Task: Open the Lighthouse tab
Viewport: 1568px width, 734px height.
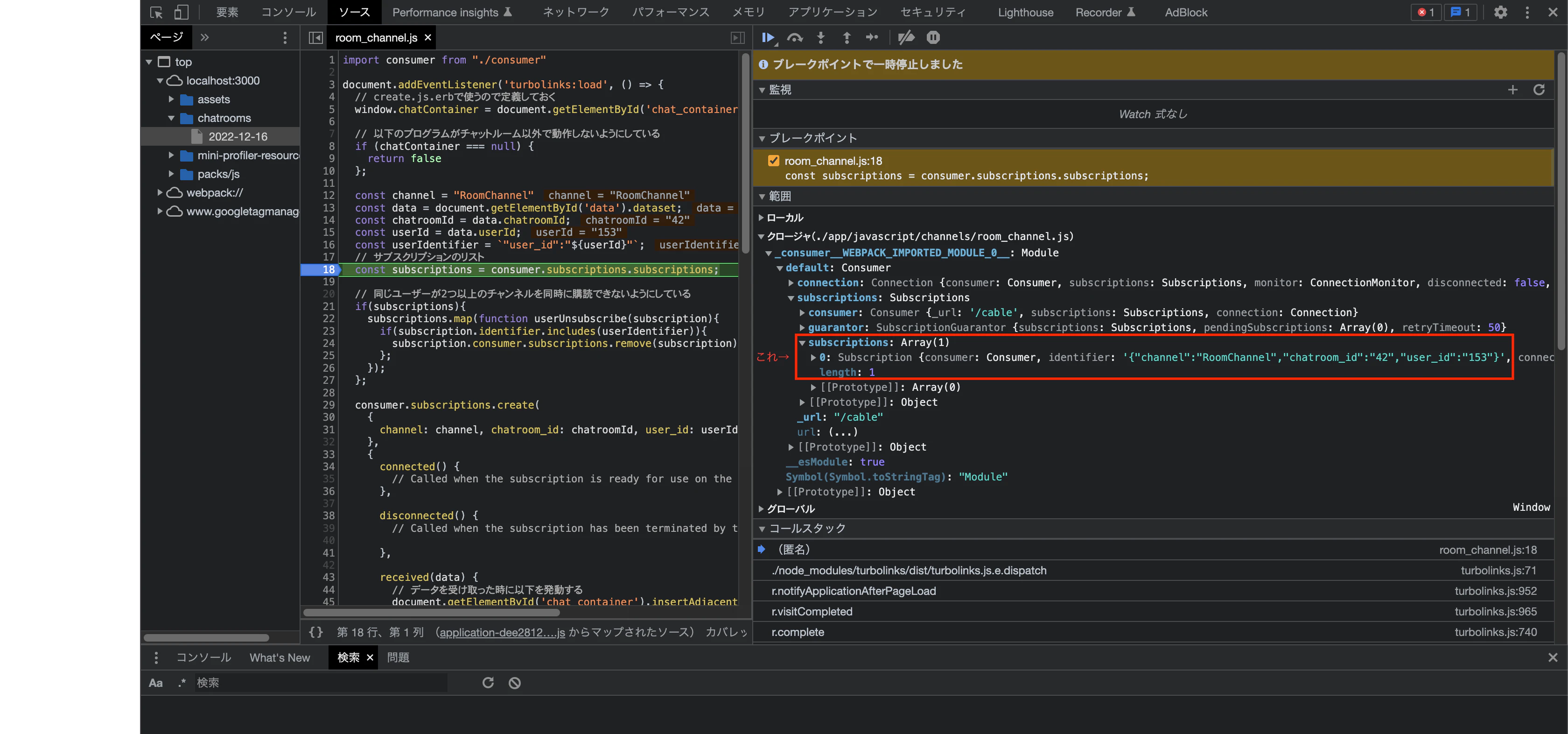Action: 1025,12
